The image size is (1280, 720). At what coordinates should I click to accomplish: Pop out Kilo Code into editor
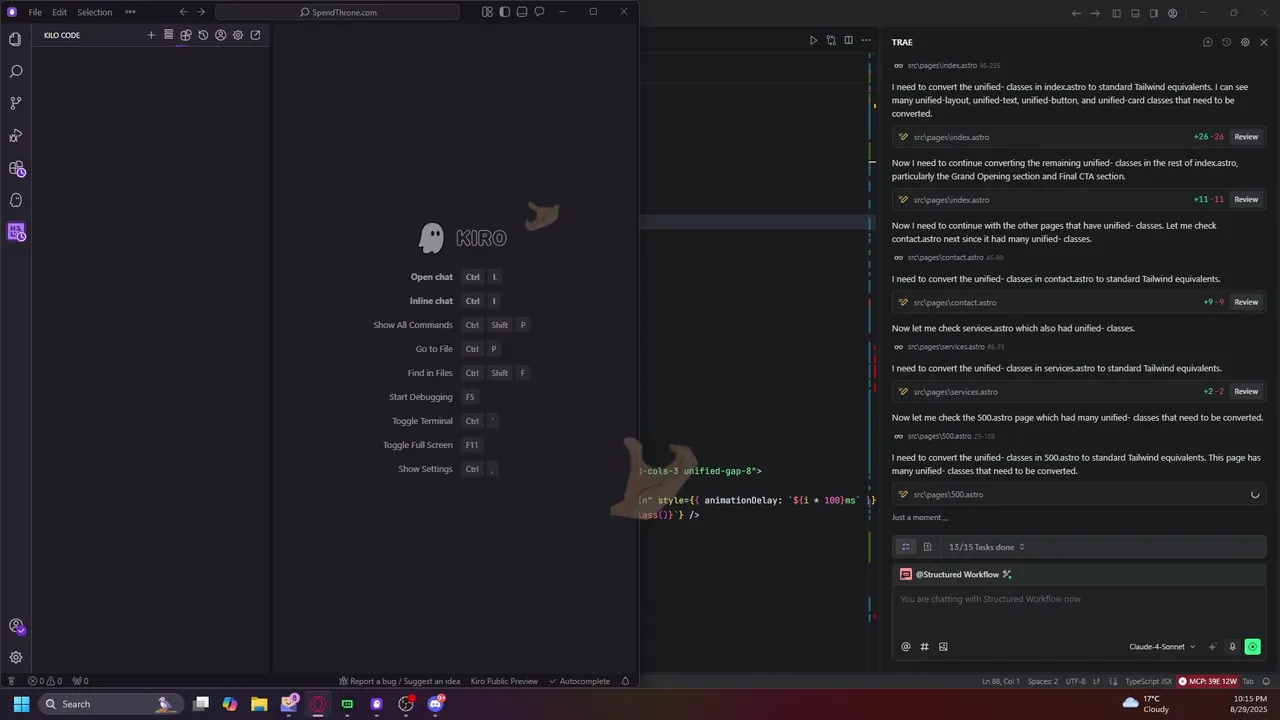[255, 35]
